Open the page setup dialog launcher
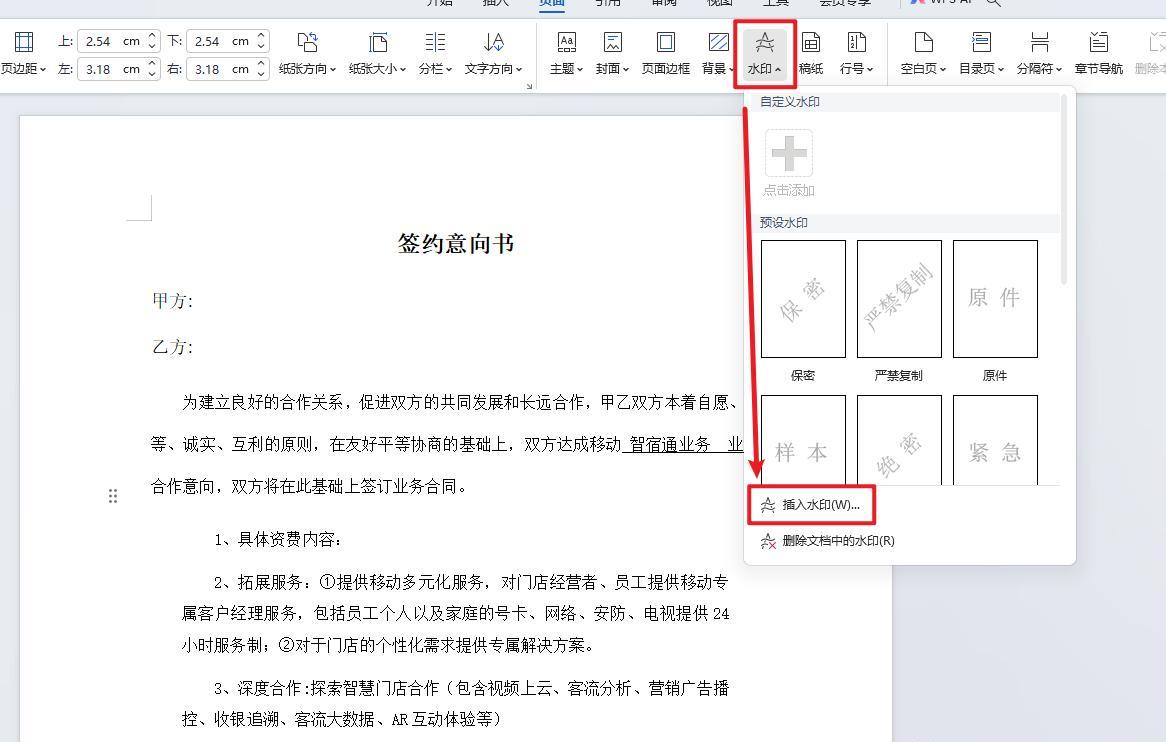This screenshot has height=742, width=1166. 529,86
